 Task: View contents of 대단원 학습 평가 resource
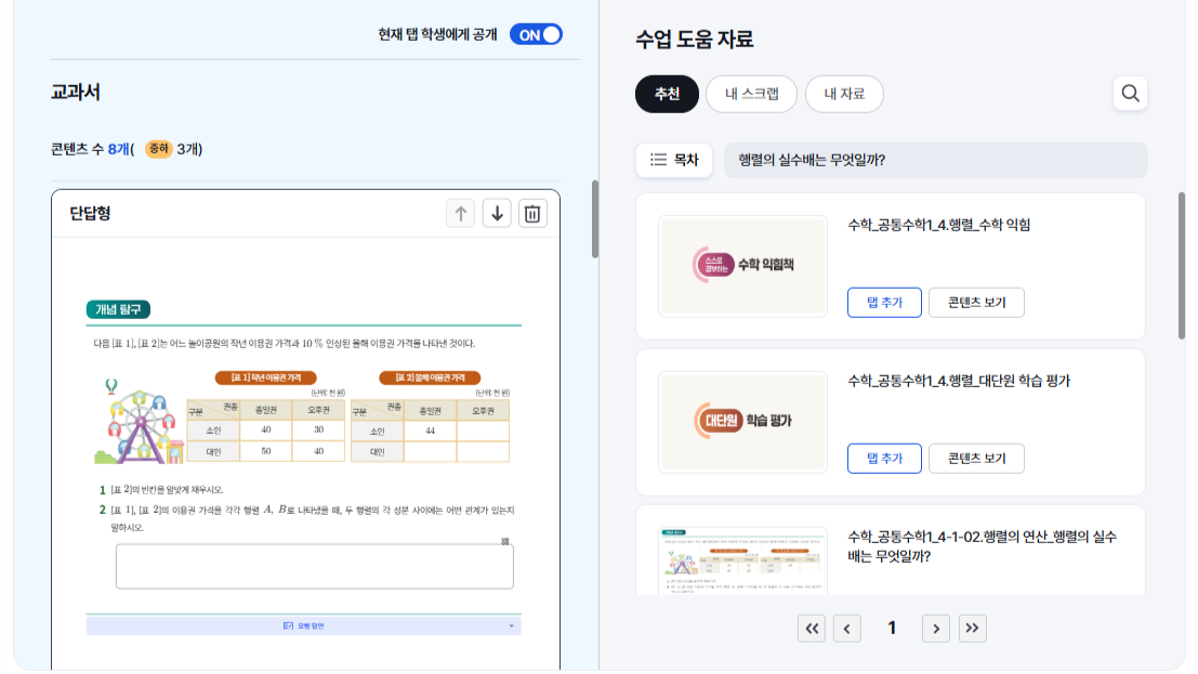pyautogui.click(x=976, y=459)
